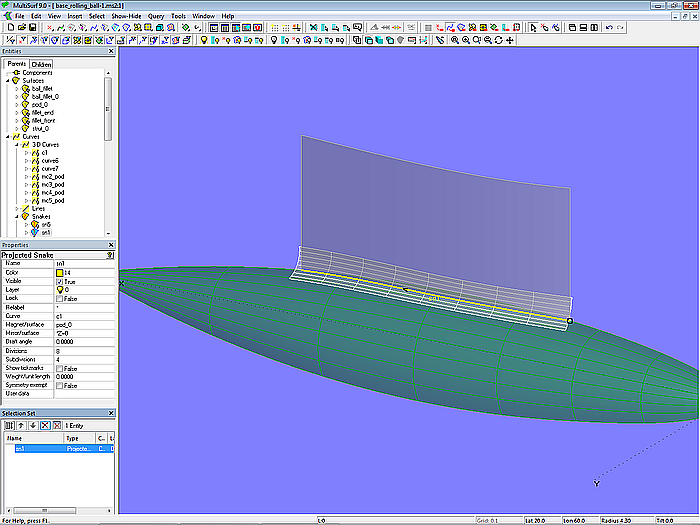Click the red X clear selection icon
Viewport: 700px width, 525px height.
(47, 425)
